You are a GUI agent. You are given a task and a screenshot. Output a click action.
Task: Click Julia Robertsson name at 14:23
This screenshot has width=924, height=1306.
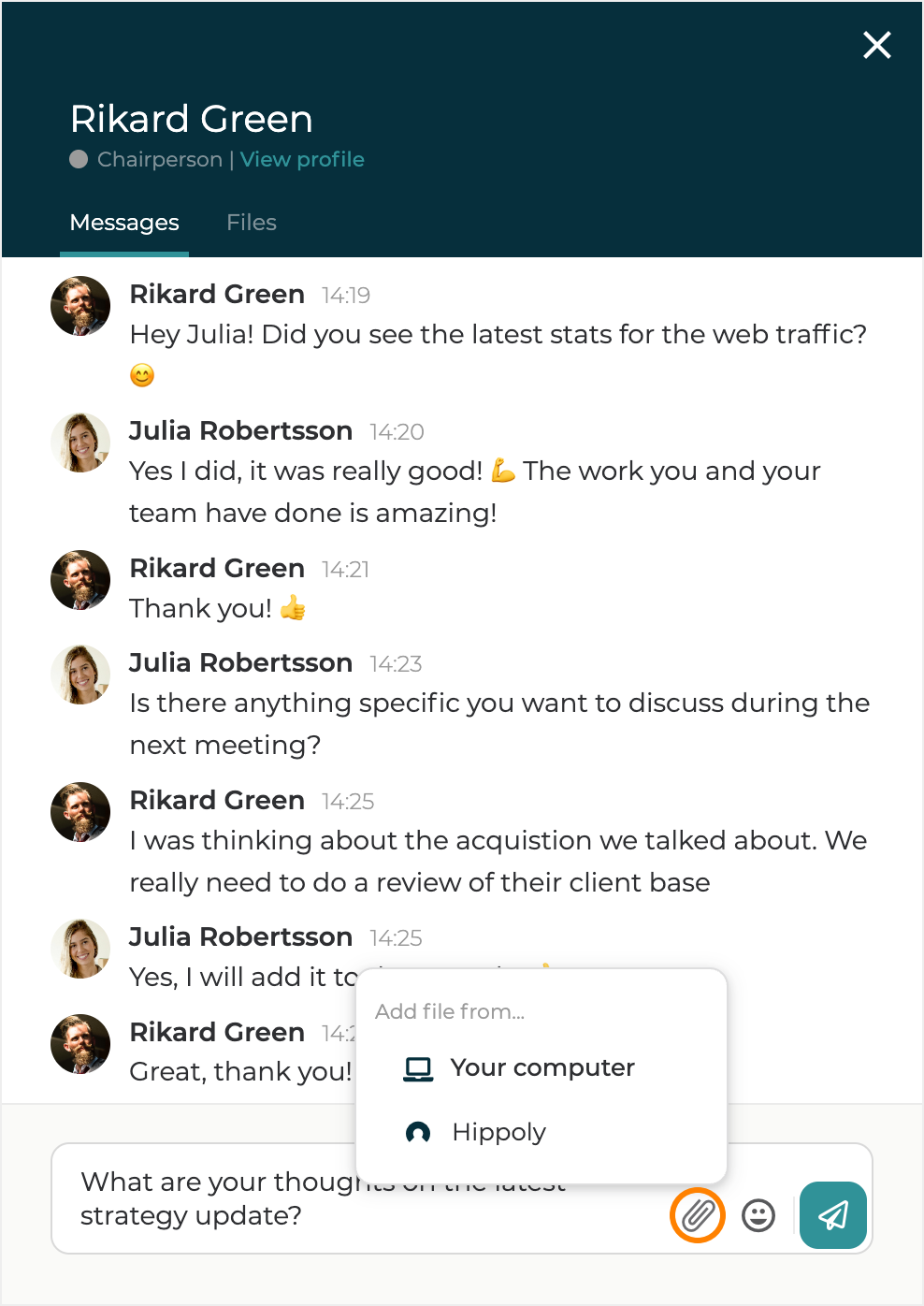tap(240, 662)
